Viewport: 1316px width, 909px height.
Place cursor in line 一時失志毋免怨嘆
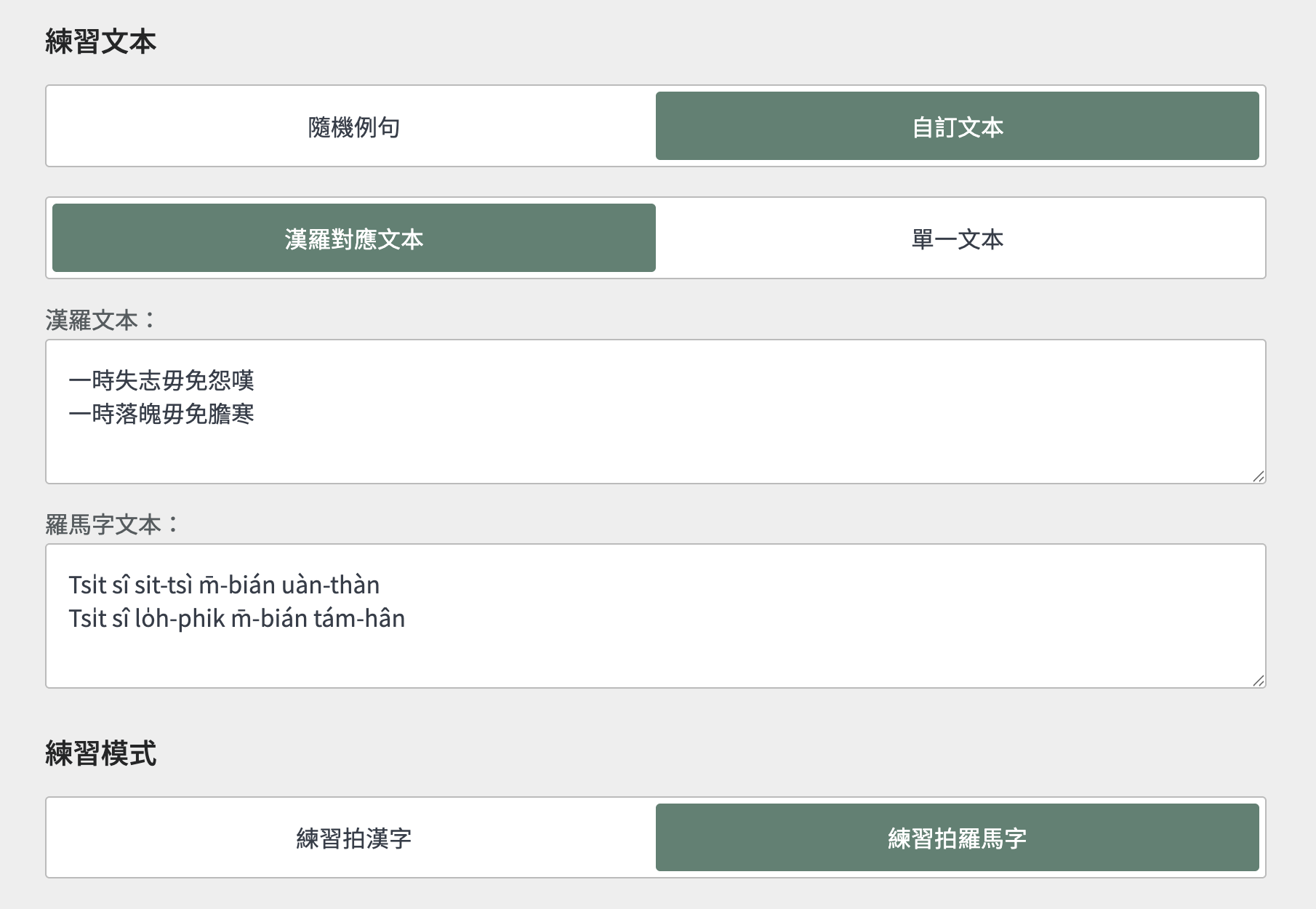click(x=161, y=380)
